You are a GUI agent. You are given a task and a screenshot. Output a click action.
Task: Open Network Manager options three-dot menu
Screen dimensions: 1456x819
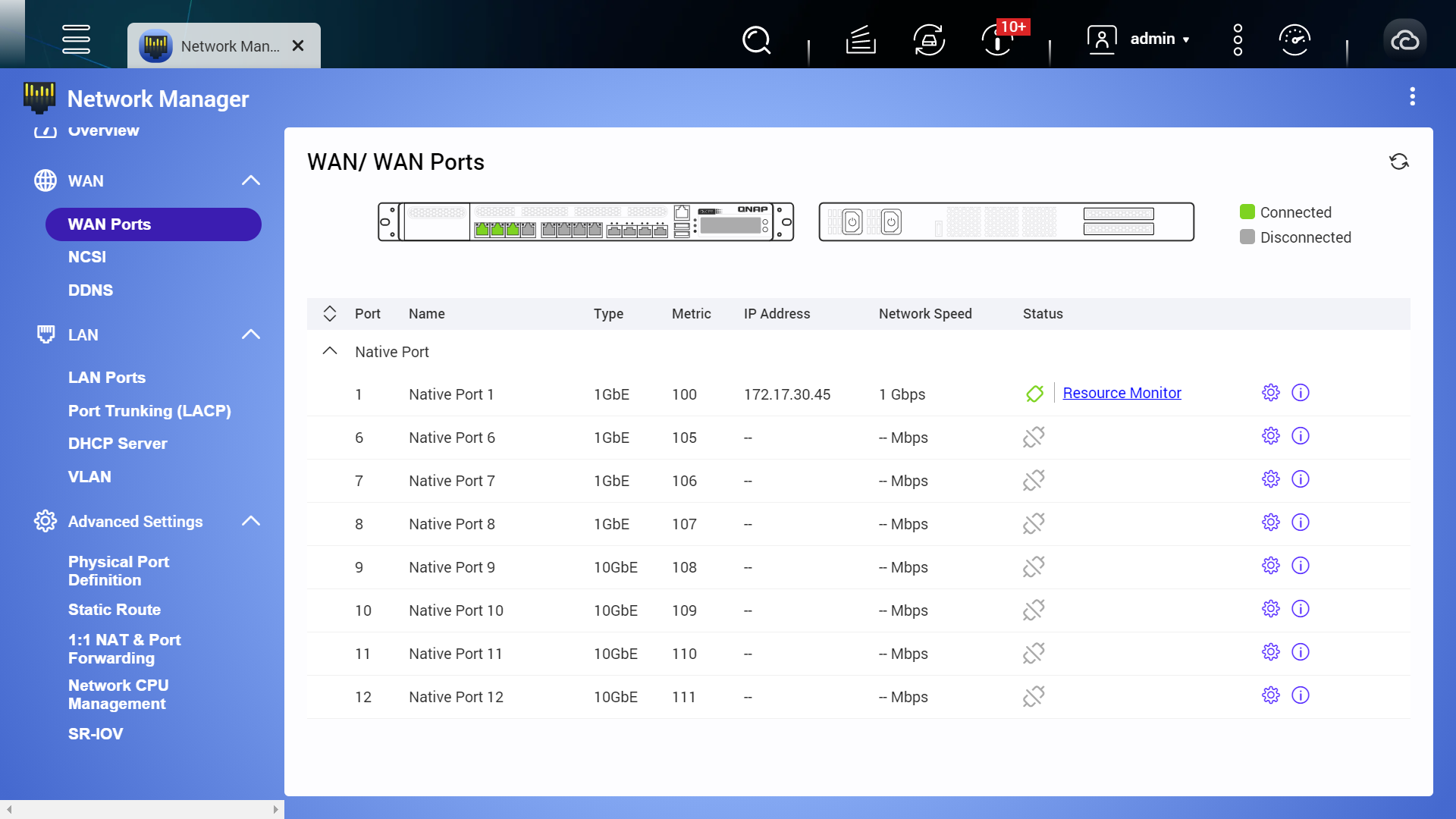(1412, 96)
